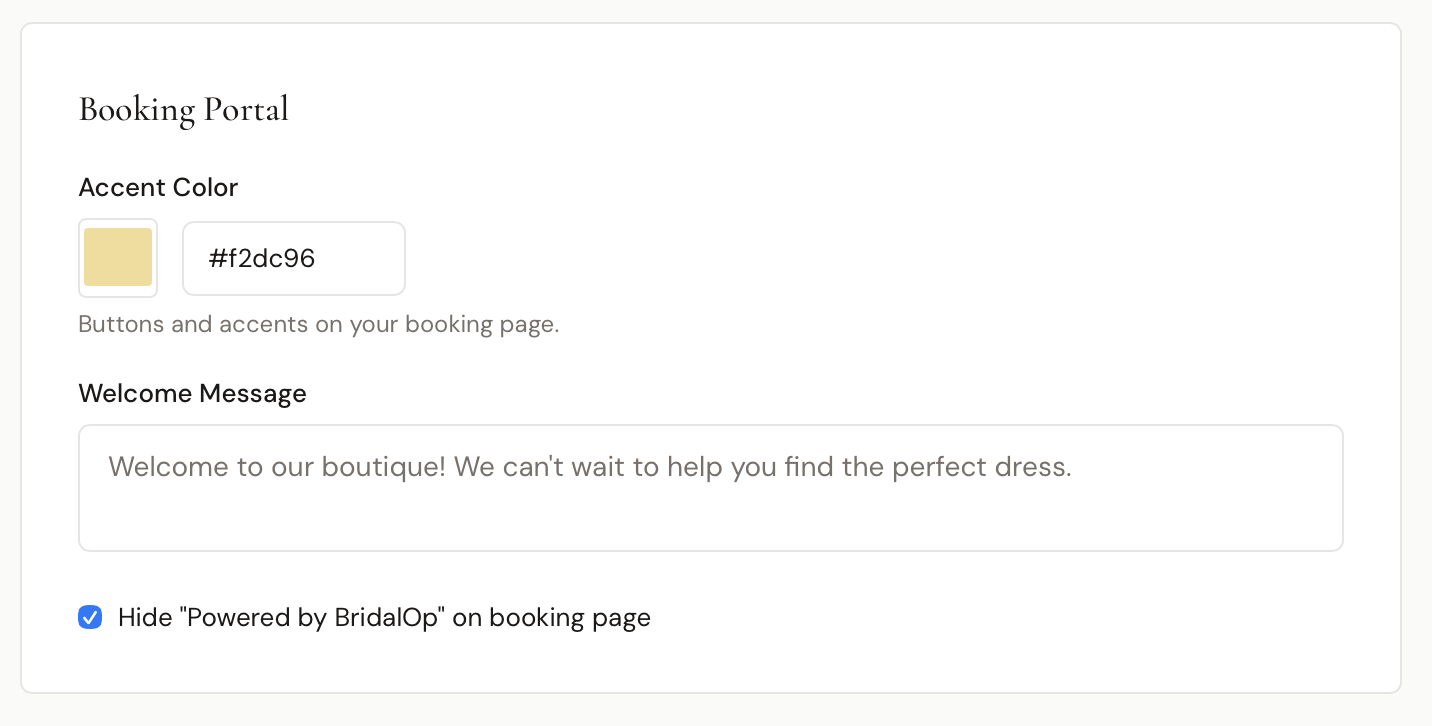Screen dimensions: 1432x726
Task: Click 'Buttons and accents' helper text
Action: [x=318, y=324]
